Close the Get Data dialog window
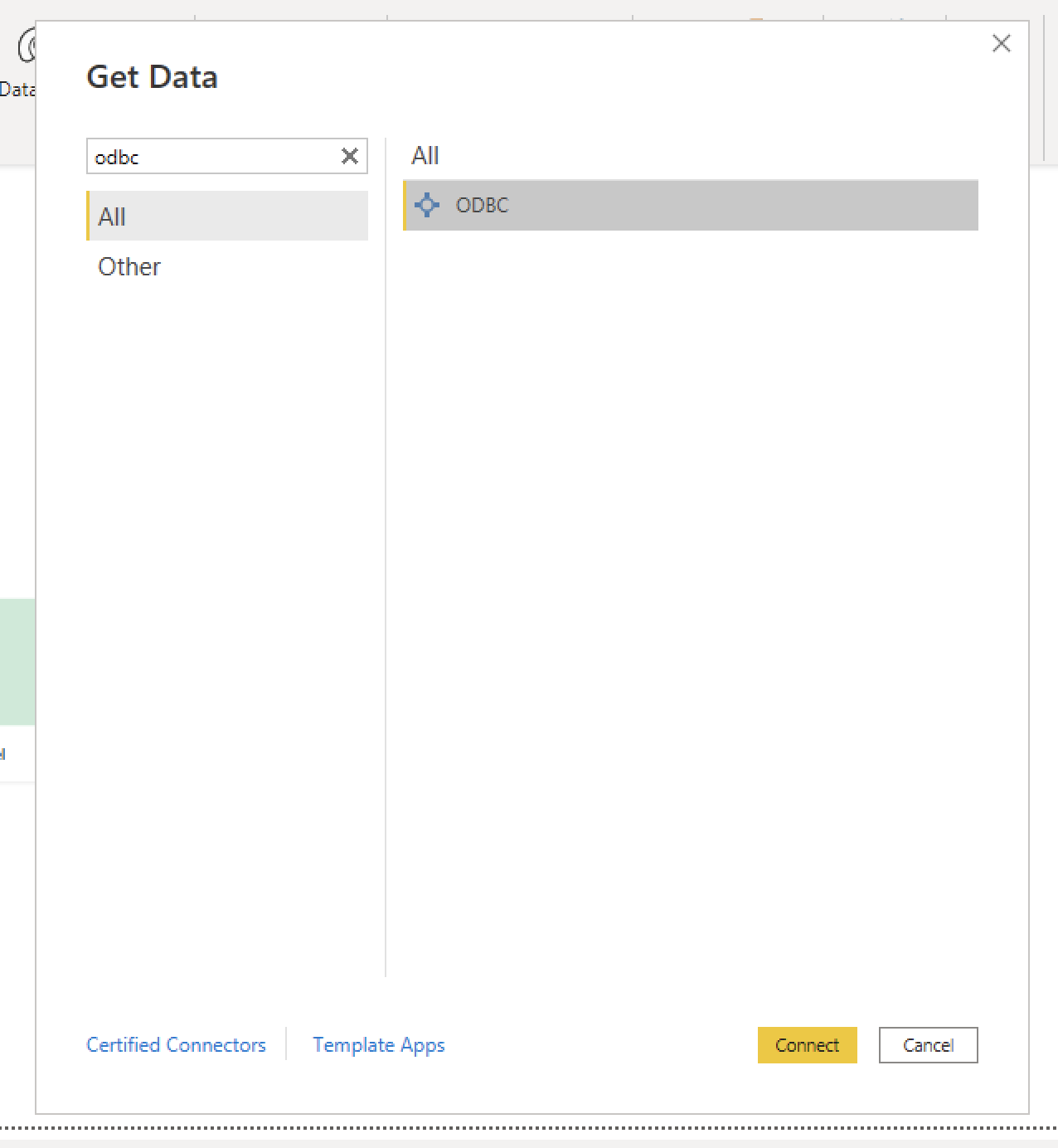 (x=1001, y=44)
